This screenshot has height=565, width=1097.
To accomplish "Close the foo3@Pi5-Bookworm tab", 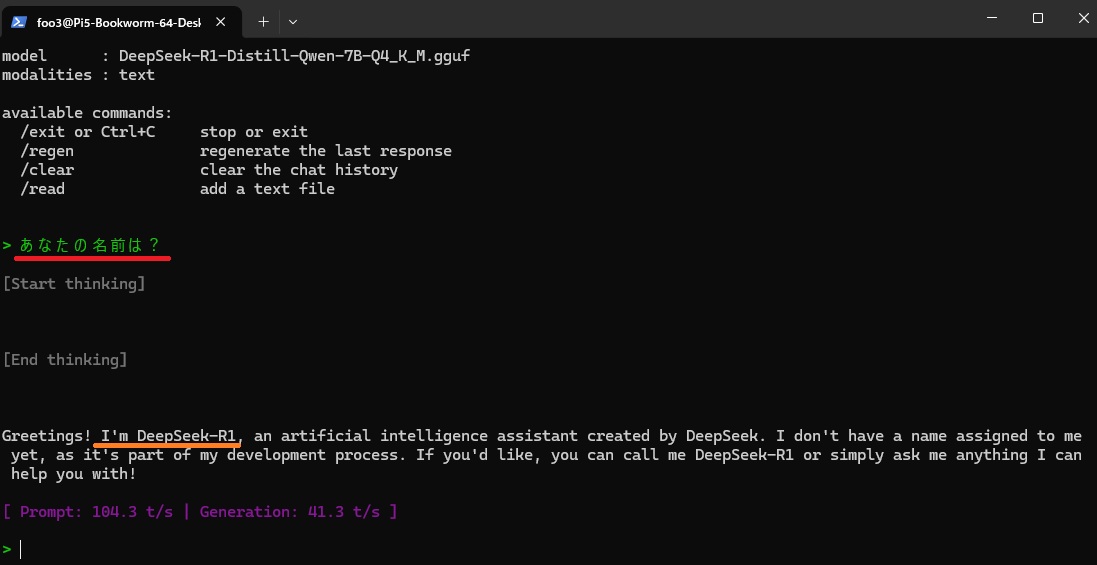I will tap(224, 21).
